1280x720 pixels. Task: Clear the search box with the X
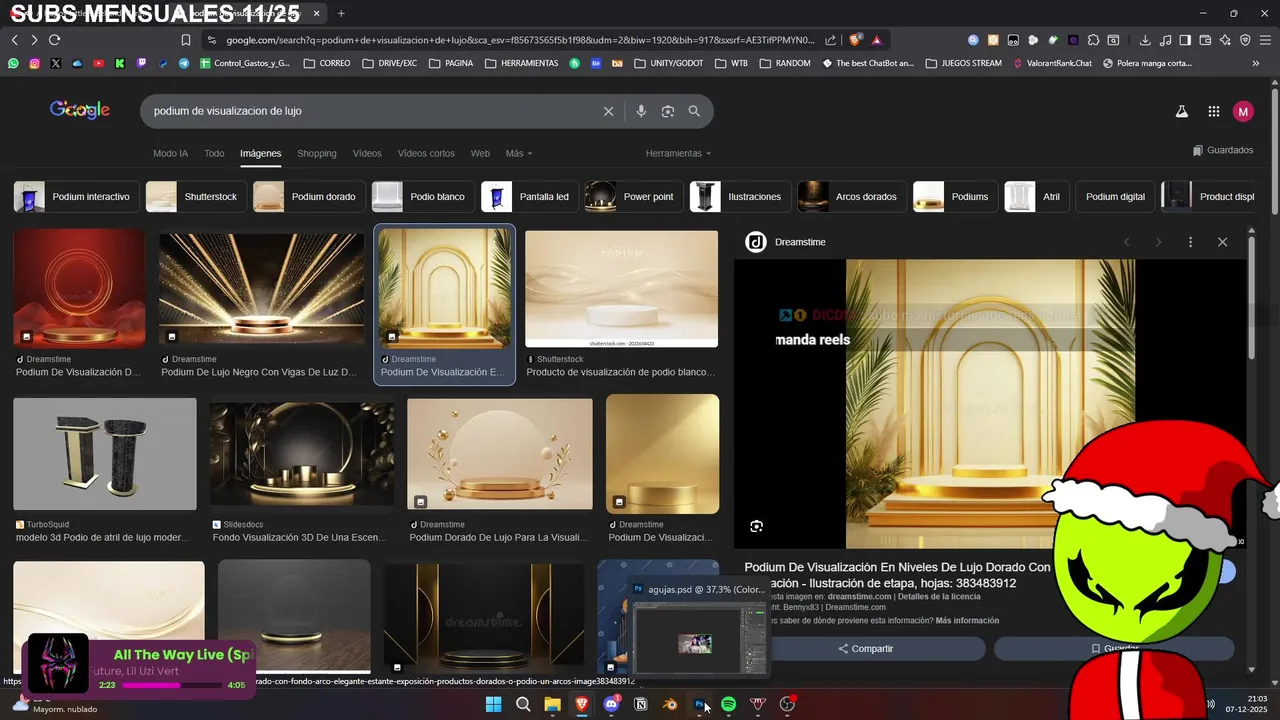point(608,111)
